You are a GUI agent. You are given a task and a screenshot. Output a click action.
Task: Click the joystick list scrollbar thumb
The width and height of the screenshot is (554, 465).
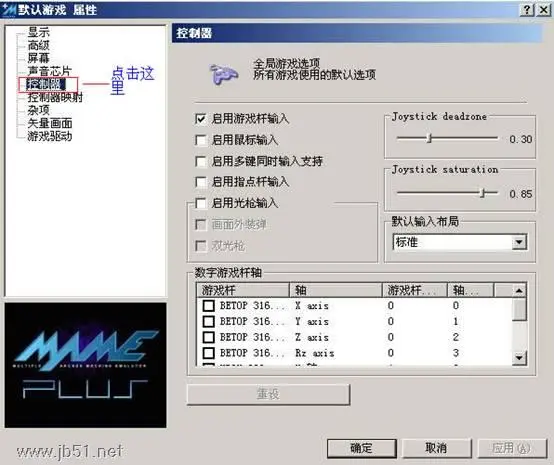point(519,310)
